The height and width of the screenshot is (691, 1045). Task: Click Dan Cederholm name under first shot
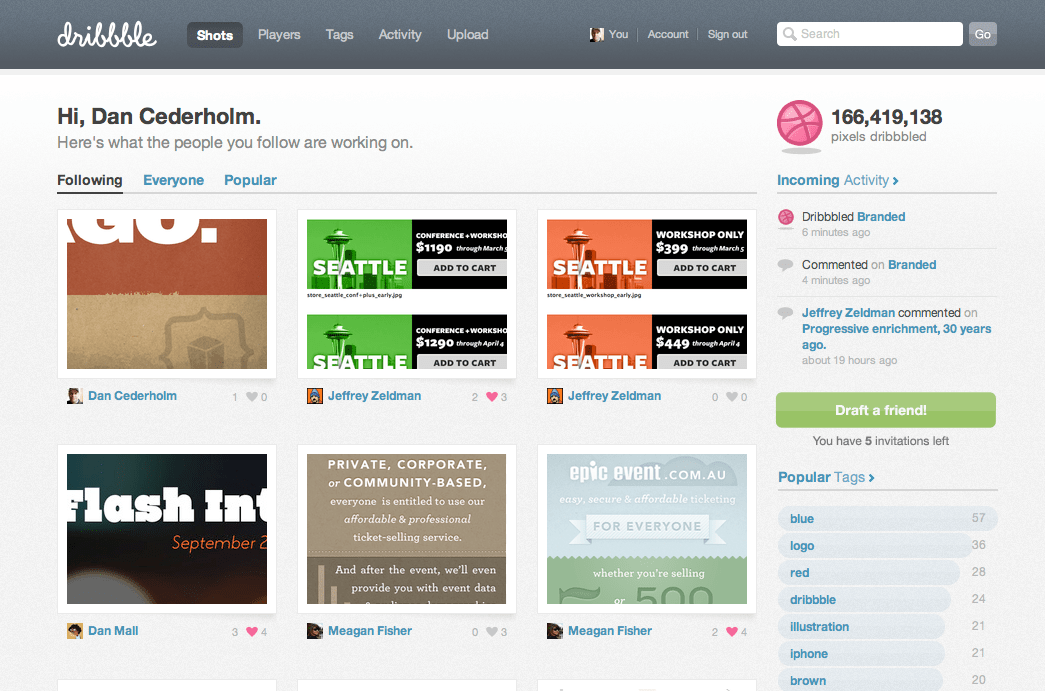133,396
